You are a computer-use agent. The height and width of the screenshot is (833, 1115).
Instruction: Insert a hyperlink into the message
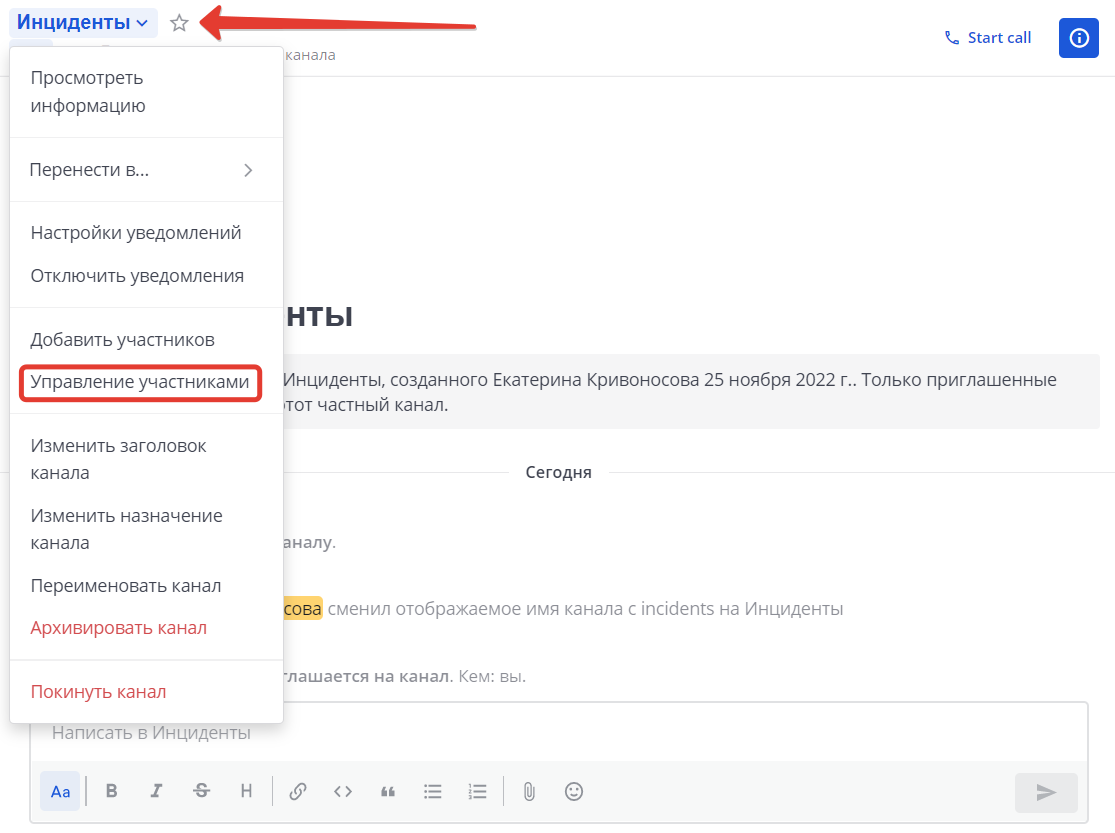(x=297, y=791)
